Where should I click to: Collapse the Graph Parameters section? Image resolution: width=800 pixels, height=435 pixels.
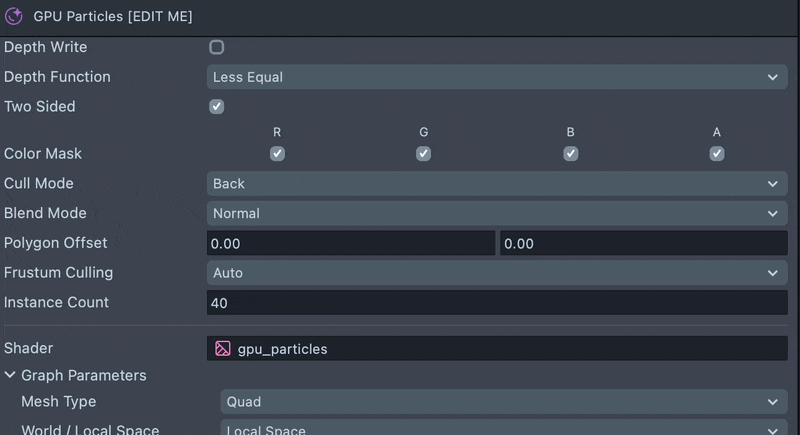[10, 376]
